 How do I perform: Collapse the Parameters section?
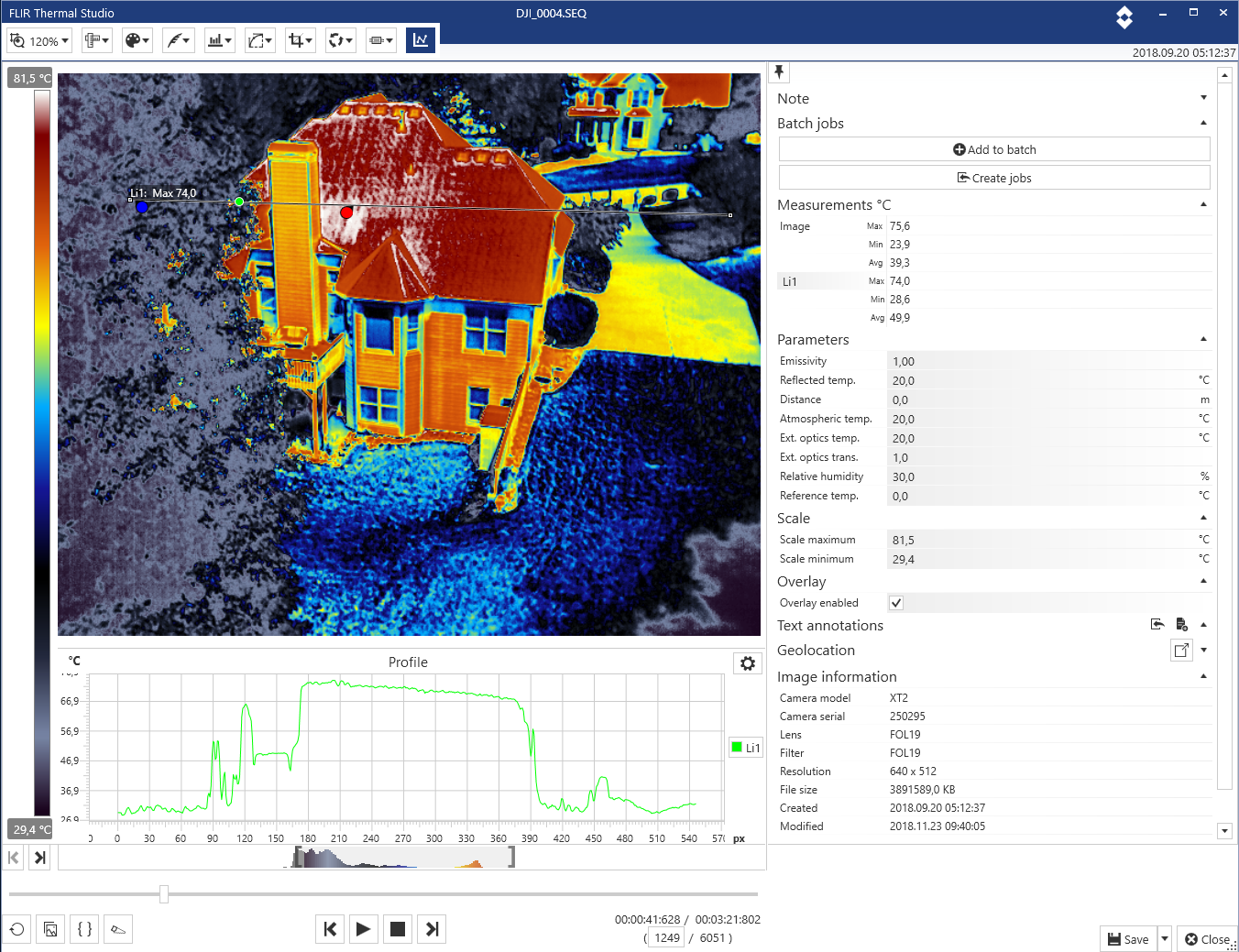[x=1203, y=337]
